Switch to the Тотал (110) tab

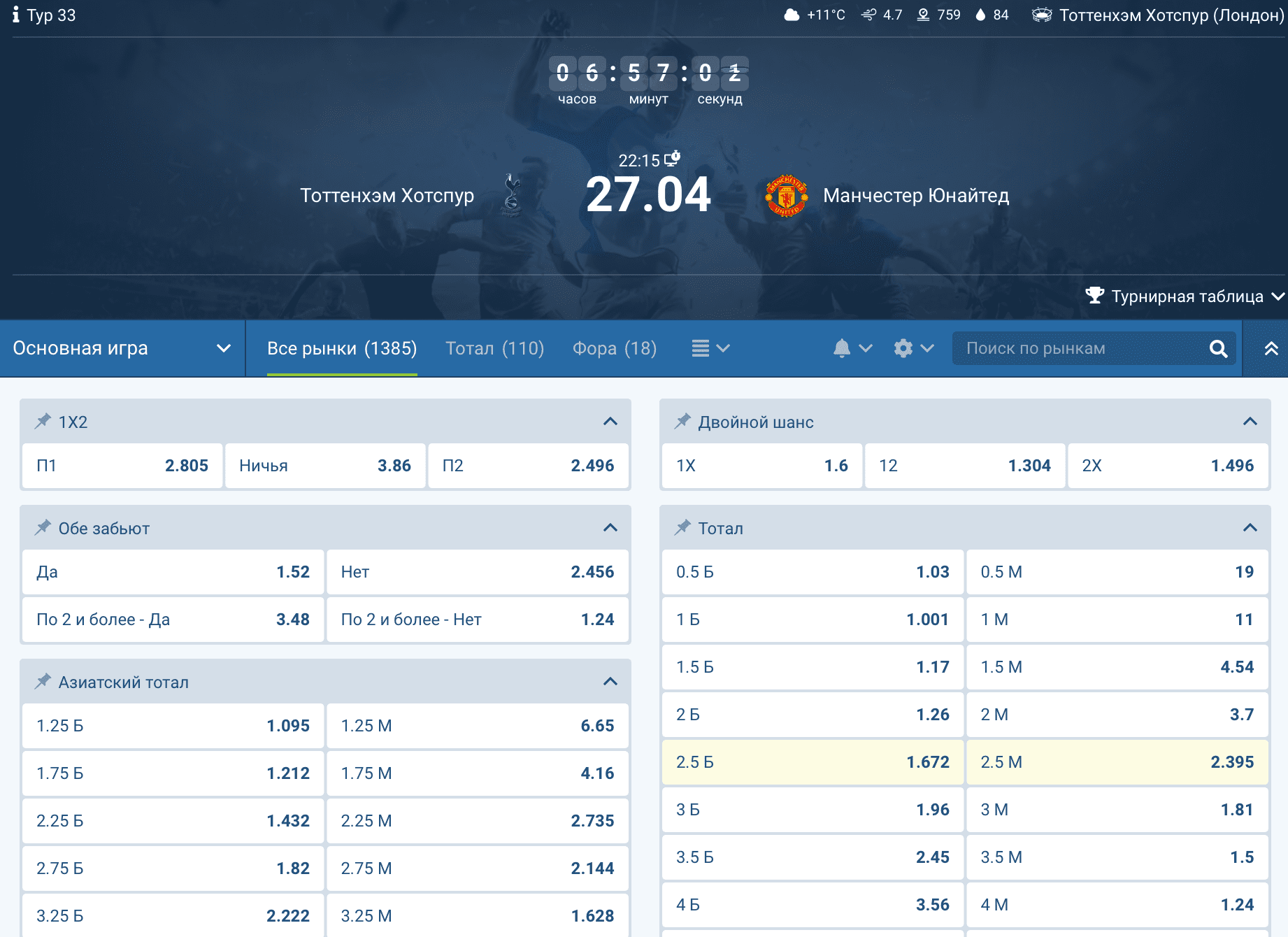coord(495,348)
